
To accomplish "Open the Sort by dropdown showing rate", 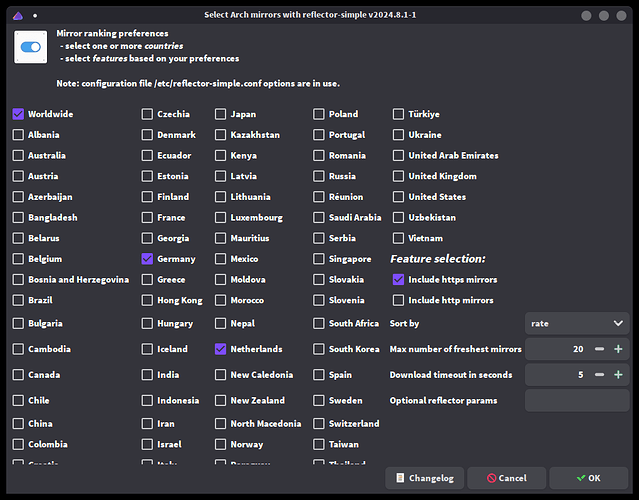I will click(x=577, y=324).
